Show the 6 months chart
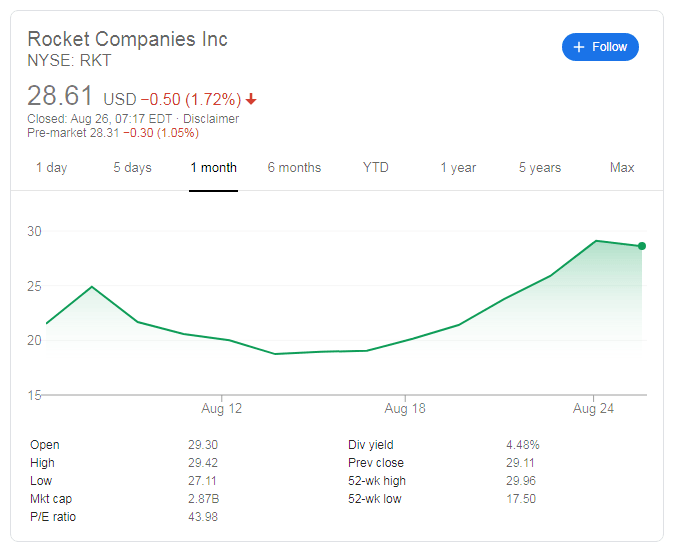The height and width of the screenshot is (558, 690). [x=294, y=168]
